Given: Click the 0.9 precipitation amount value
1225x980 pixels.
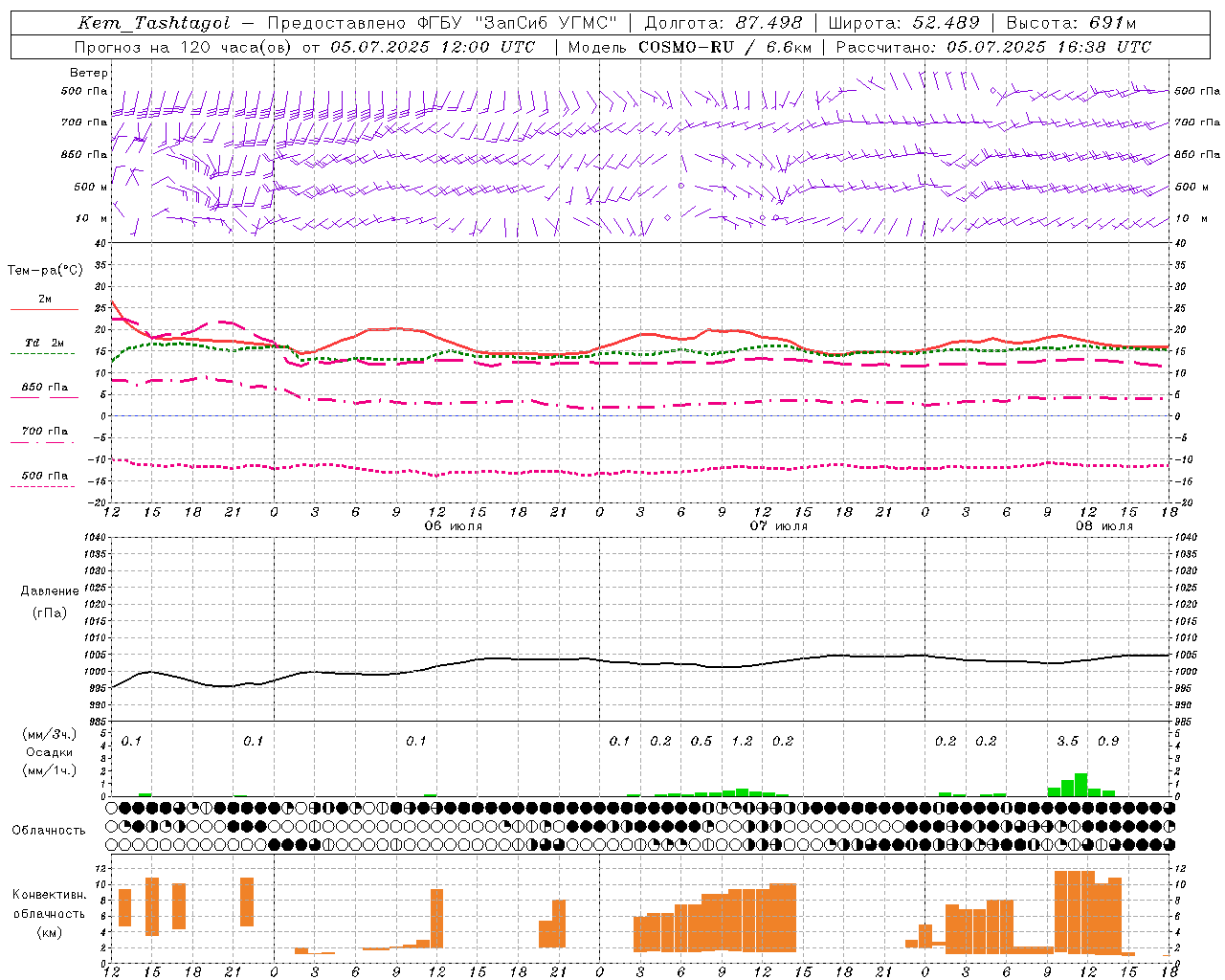Looking at the screenshot, I should tap(1108, 742).
